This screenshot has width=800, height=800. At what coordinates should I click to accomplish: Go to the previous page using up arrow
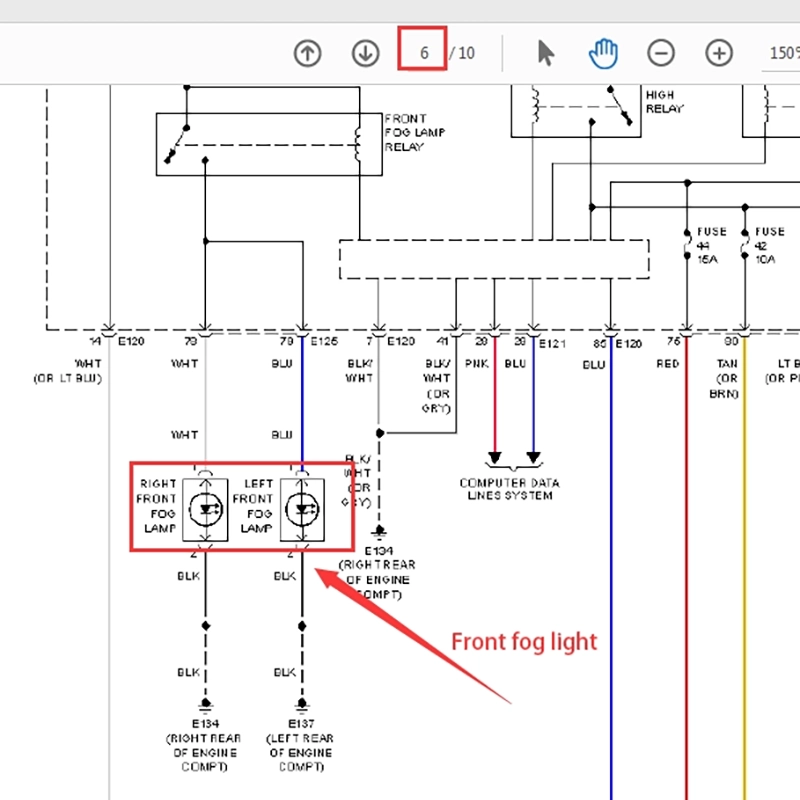coord(307,53)
